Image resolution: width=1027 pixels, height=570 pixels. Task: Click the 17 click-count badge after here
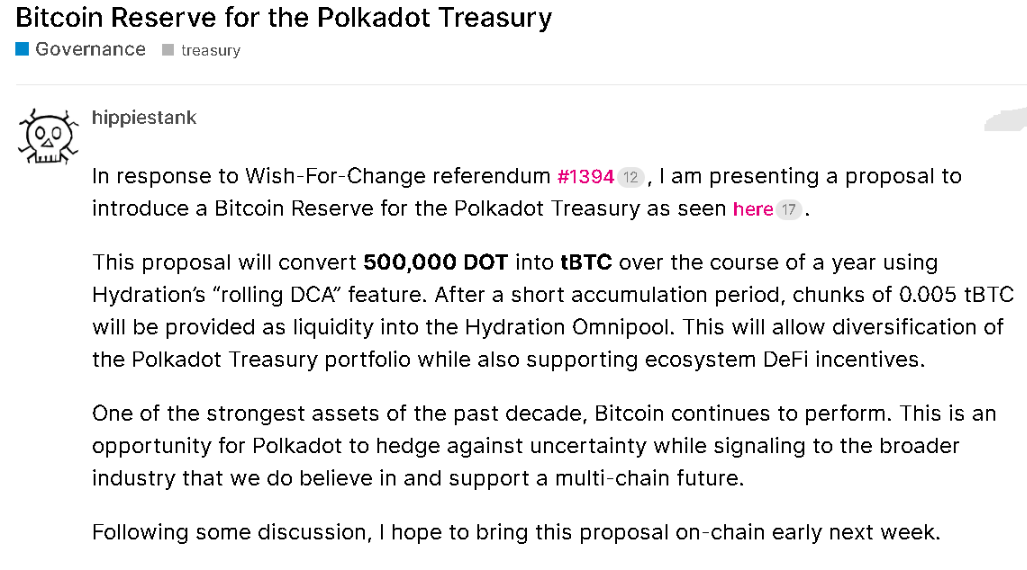789,210
